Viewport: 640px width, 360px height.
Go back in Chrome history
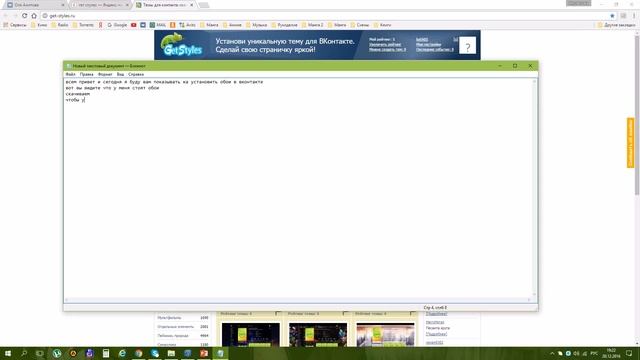[6, 16]
